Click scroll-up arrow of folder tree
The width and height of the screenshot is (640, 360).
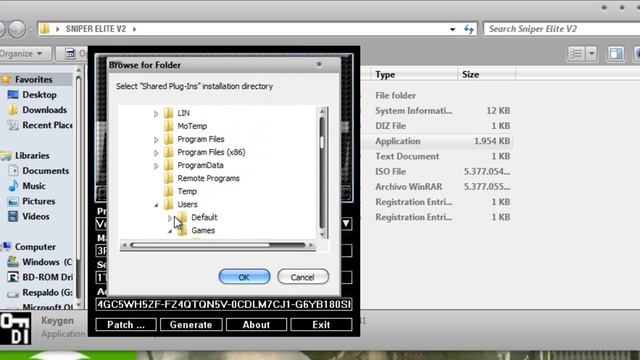(x=322, y=111)
